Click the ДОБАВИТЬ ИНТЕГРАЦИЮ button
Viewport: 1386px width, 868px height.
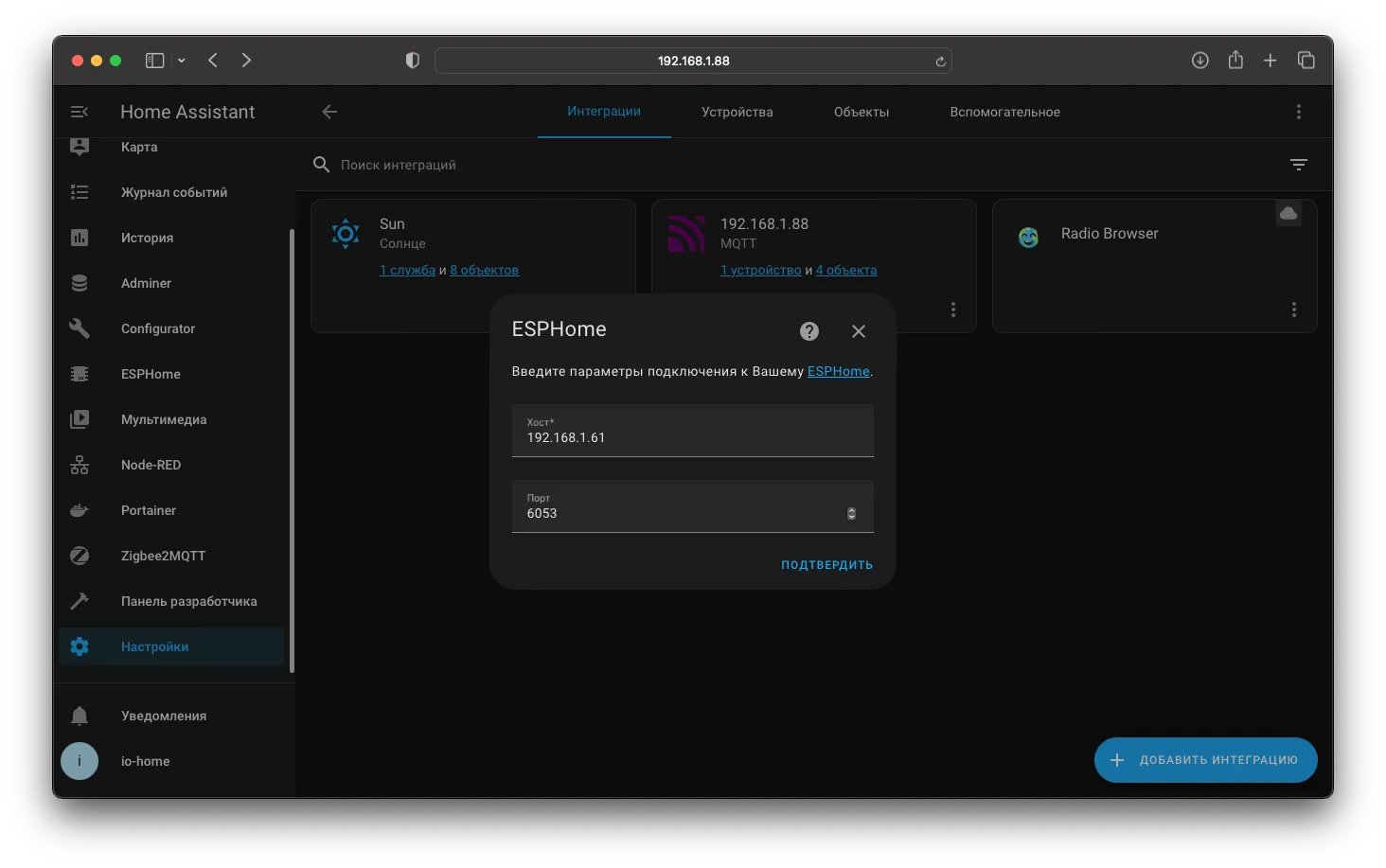tap(1206, 760)
